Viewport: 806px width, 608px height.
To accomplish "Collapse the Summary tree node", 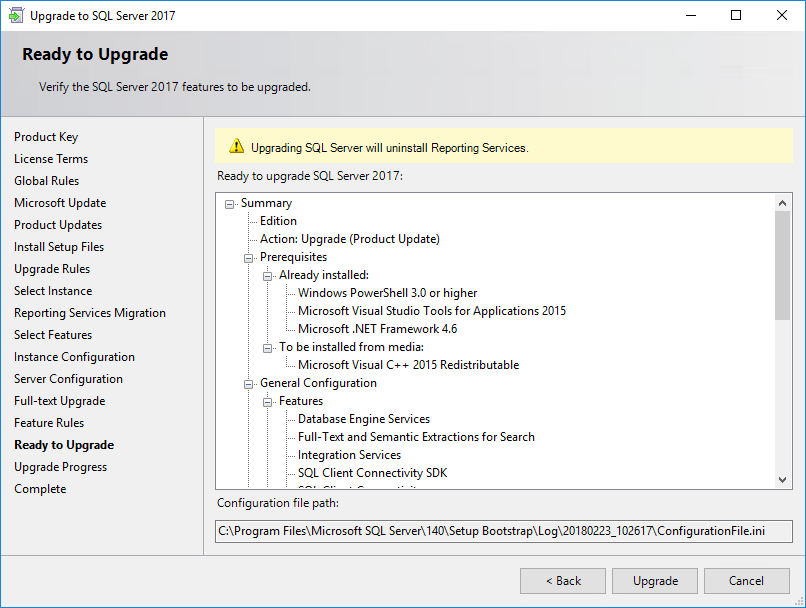I will 229,204.
